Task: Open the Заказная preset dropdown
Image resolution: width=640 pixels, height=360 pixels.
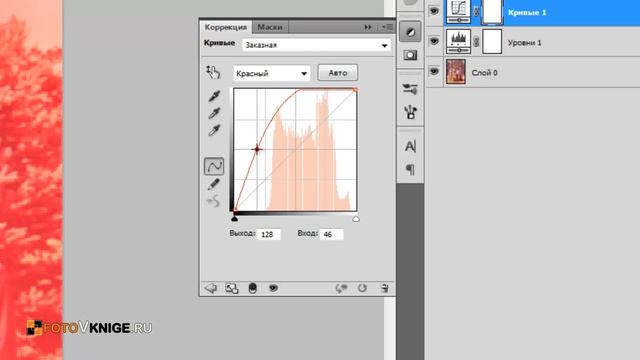Action: tap(316, 45)
